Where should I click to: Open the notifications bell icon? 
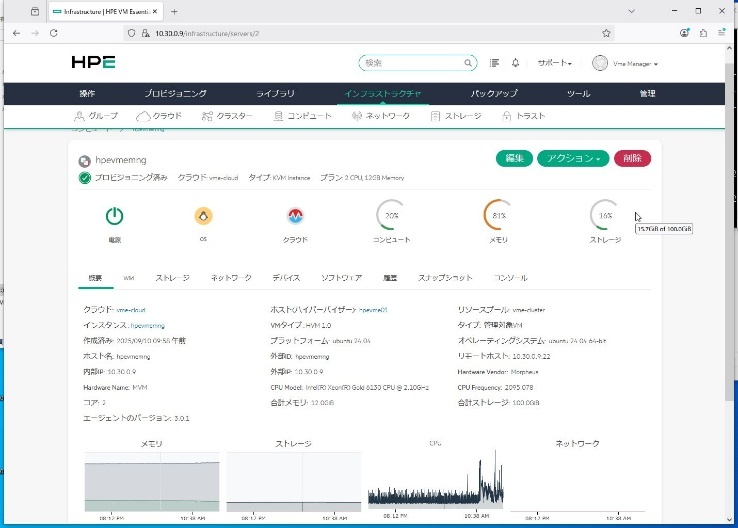[x=515, y=63]
